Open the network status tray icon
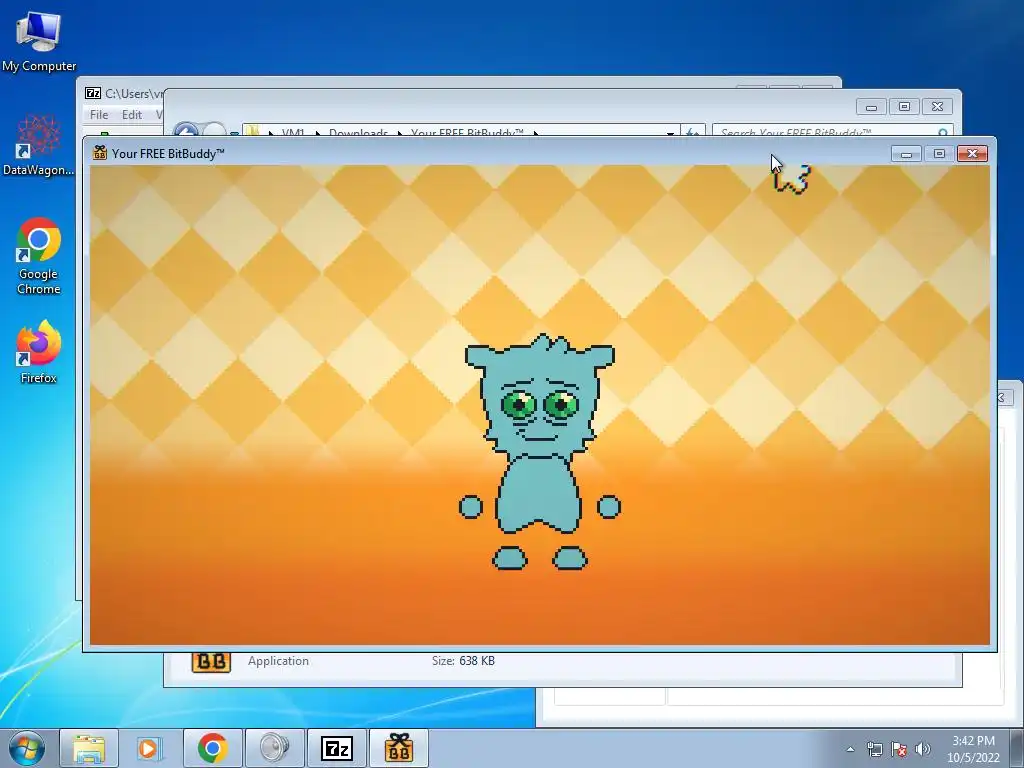 (874, 749)
